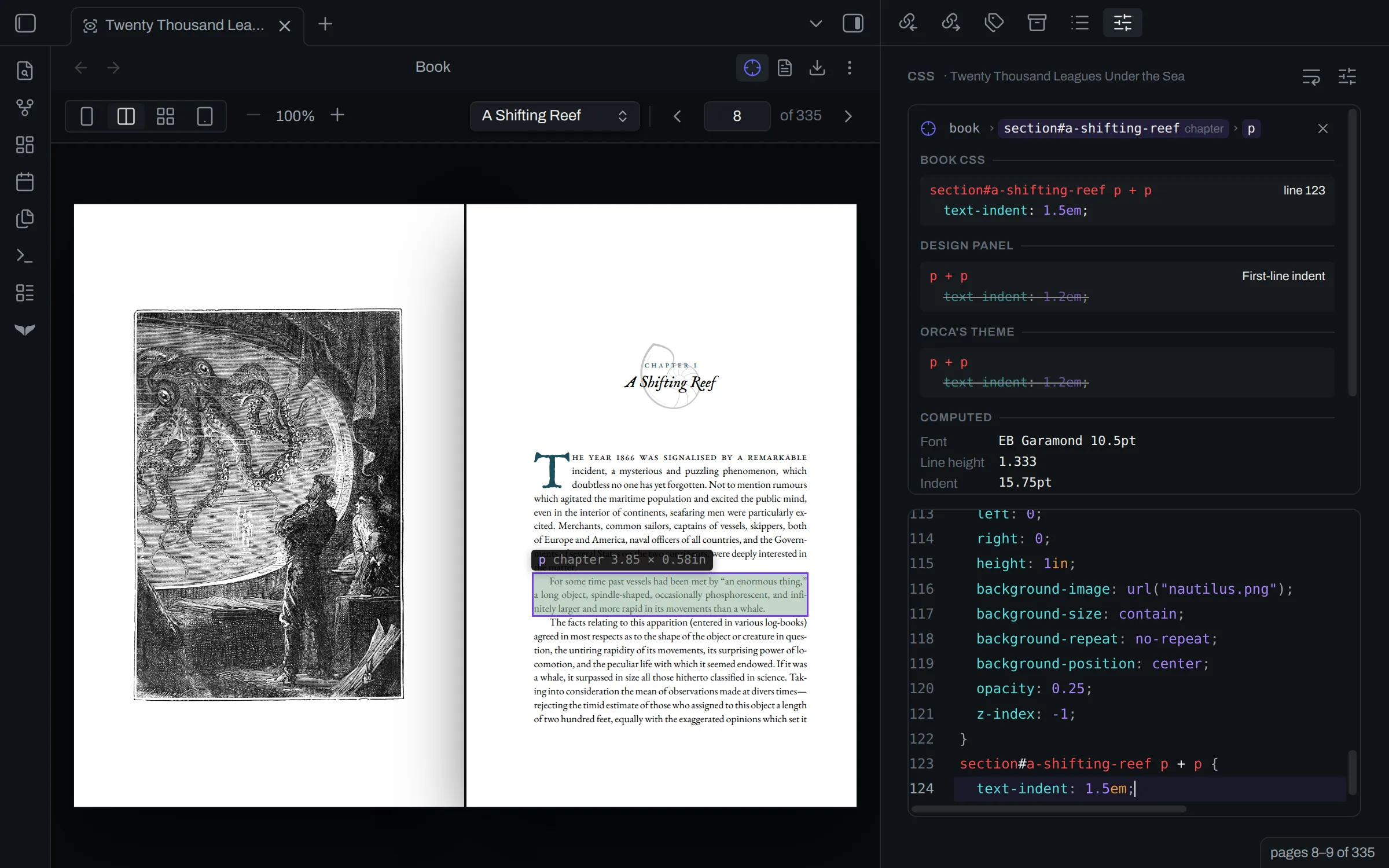Open a new tab with plus
The height and width of the screenshot is (868, 1389).
325,24
